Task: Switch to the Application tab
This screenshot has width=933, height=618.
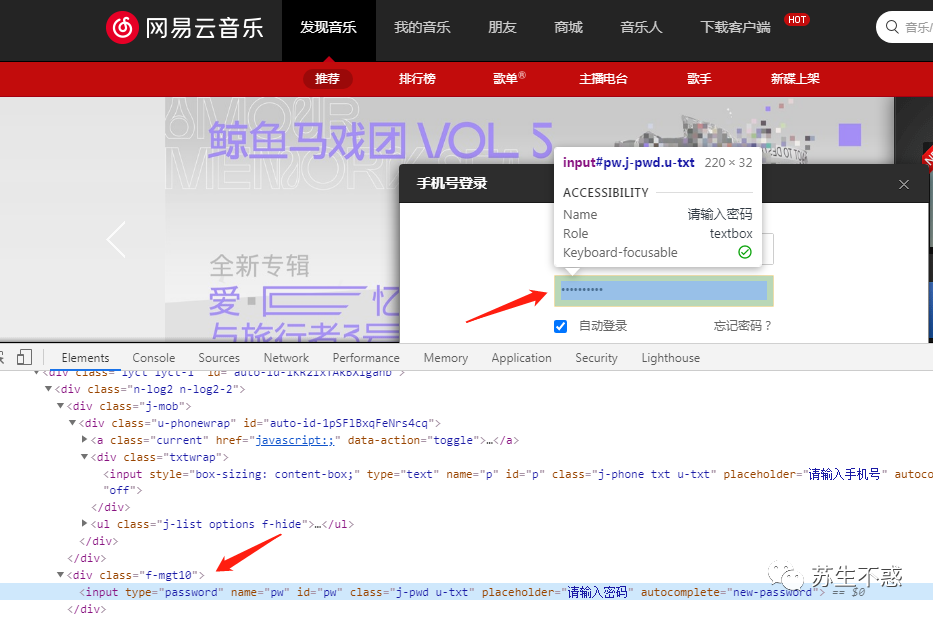Action: [x=521, y=357]
